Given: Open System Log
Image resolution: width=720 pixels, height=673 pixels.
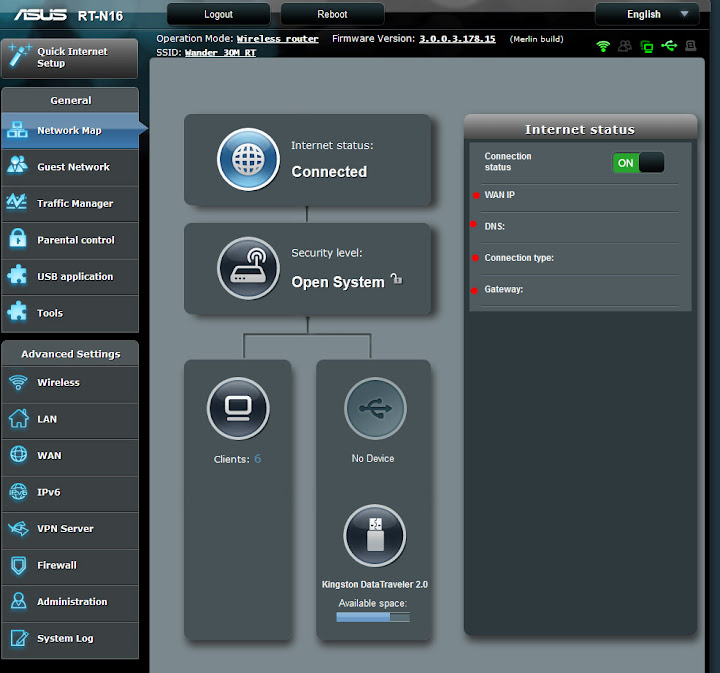Looking at the screenshot, I should click(70, 639).
